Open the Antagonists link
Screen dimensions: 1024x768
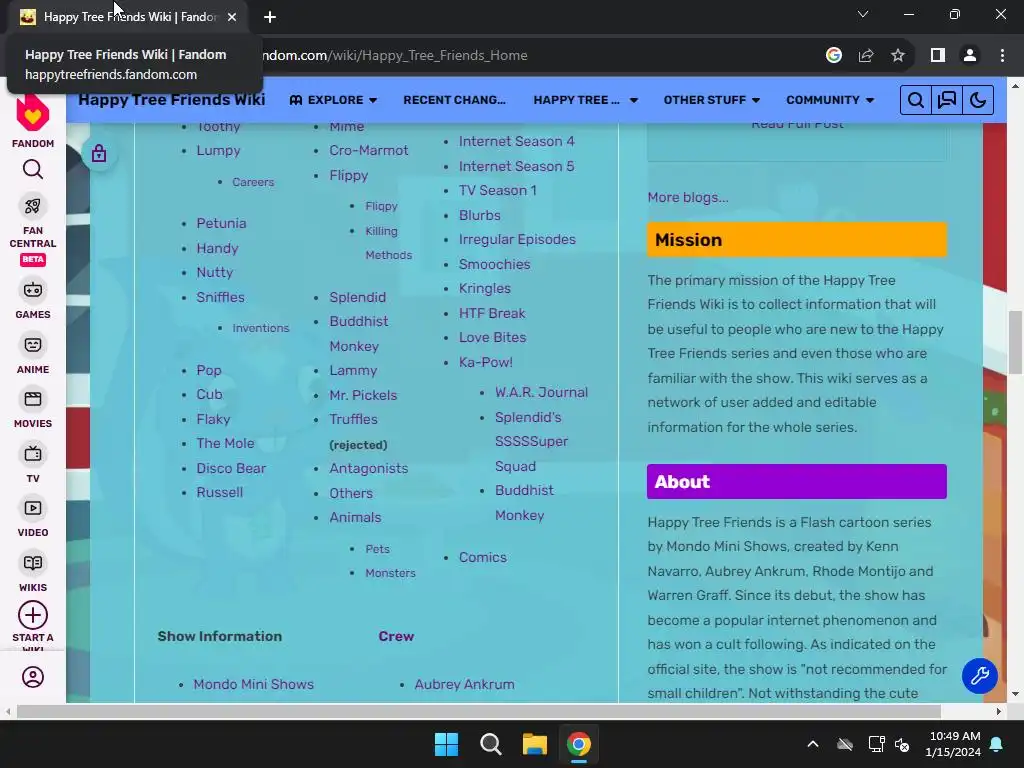click(x=368, y=468)
